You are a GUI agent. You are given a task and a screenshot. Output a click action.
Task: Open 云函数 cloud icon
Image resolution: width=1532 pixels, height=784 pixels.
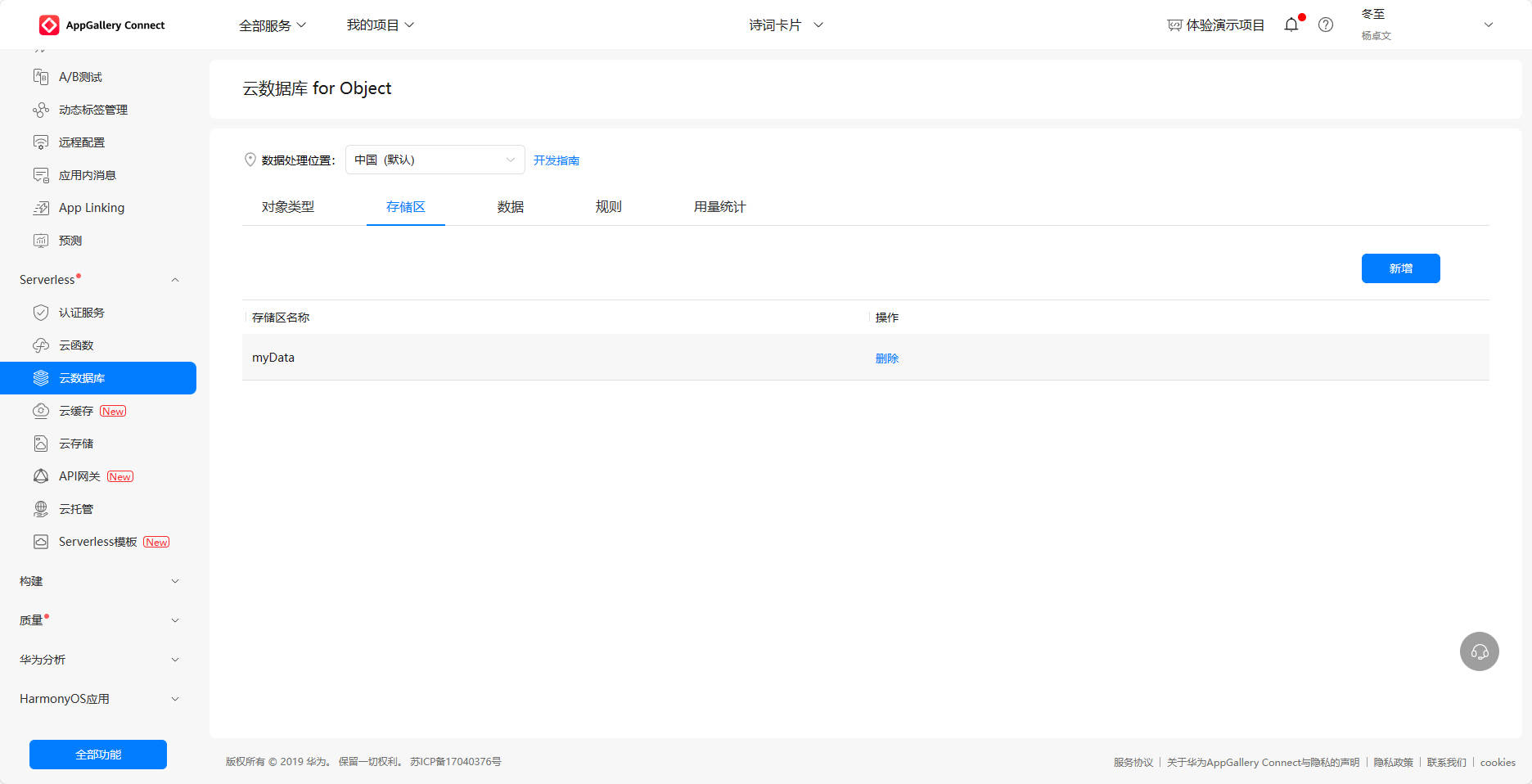[x=41, y=345]
